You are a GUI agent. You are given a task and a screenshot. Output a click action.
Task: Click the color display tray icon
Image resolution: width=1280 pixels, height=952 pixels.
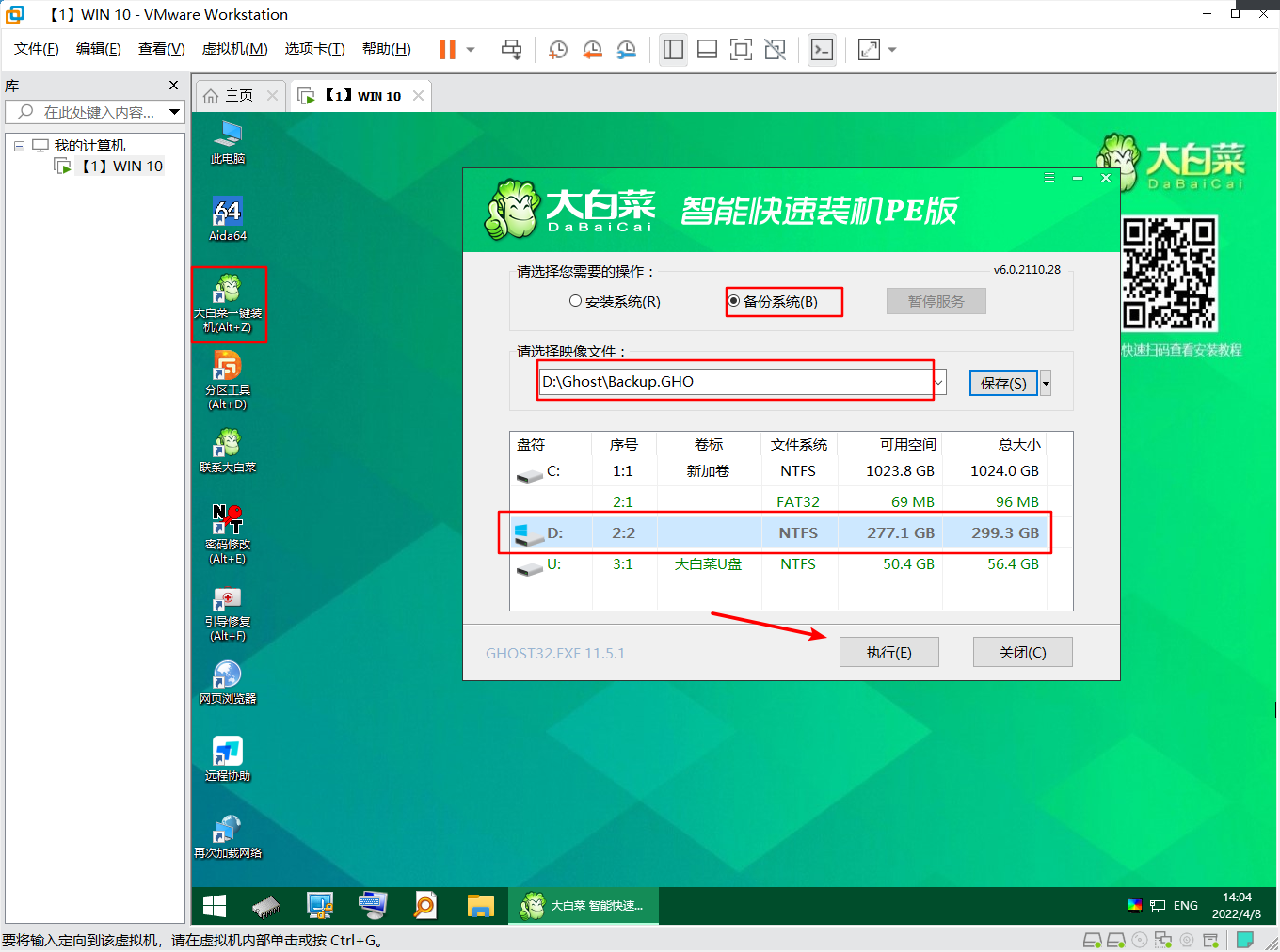[x=1134, y=906]
